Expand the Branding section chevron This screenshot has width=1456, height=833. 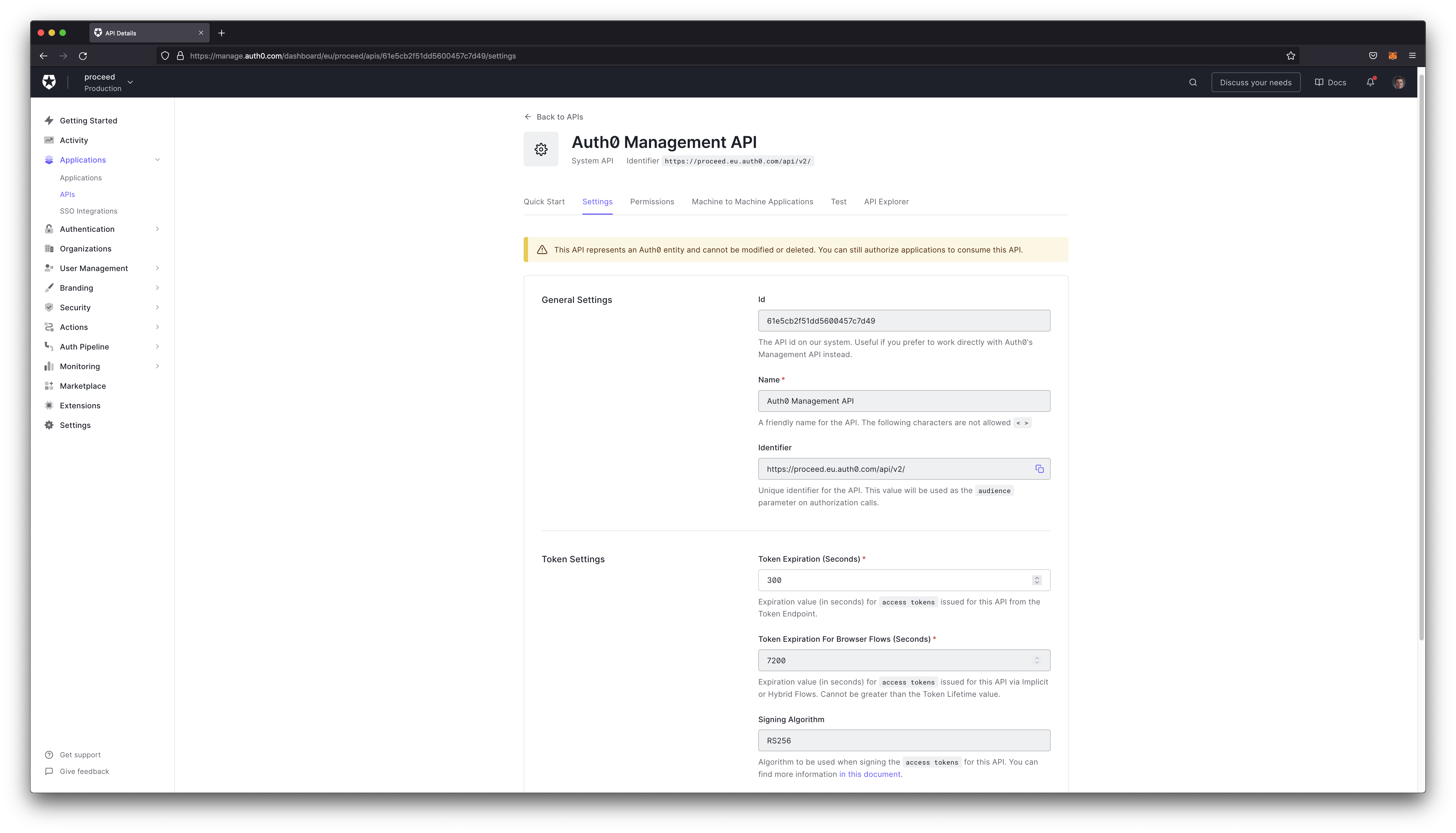click(x=157, y=288)
